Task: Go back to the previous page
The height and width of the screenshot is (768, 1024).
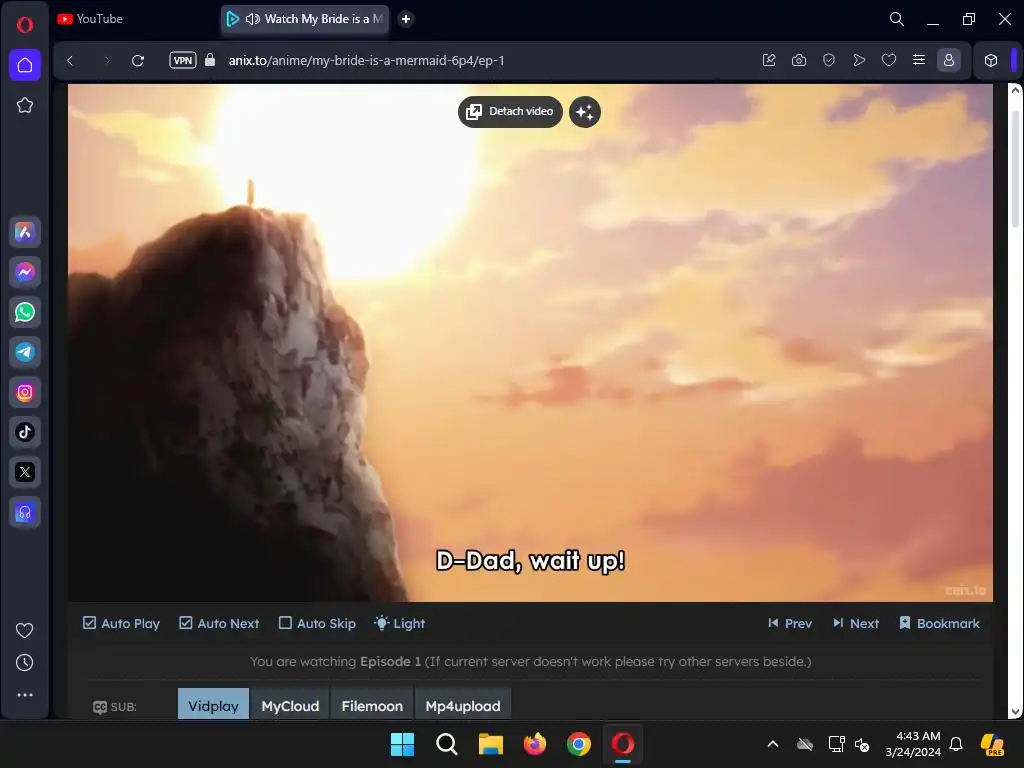Action: pyautogui.click(x=71, y=61)
